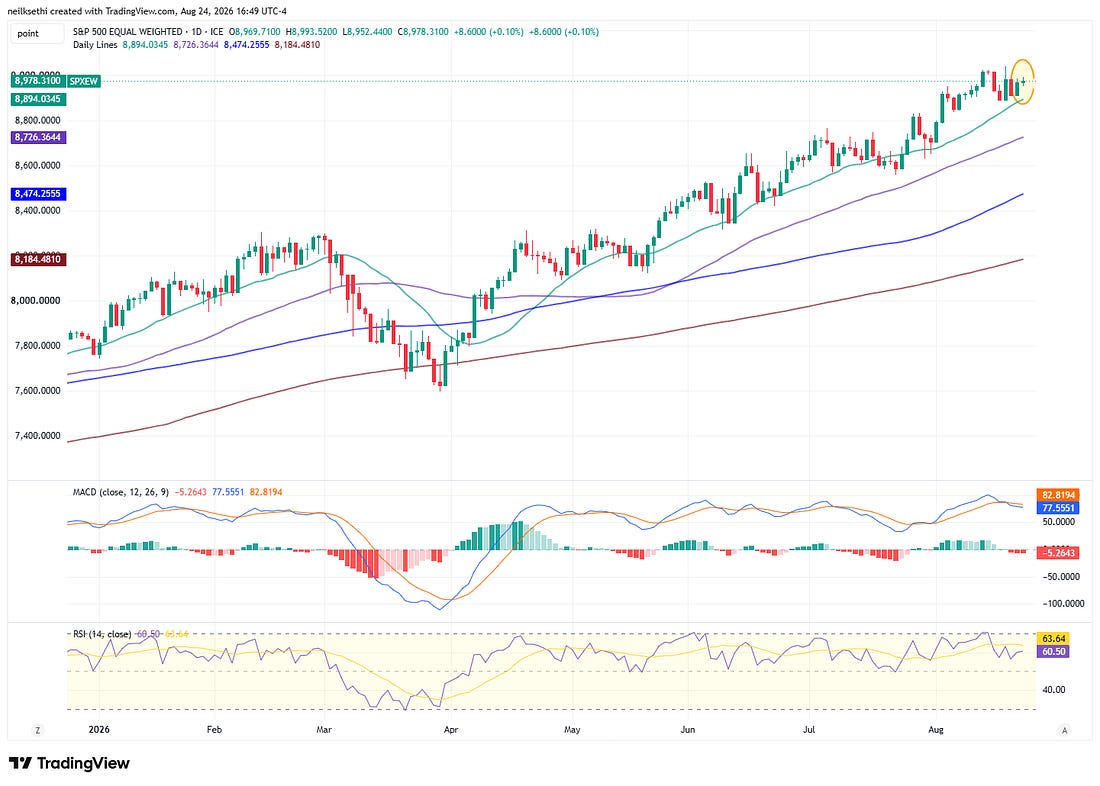Toggle the A auto-scale button
Viewport: 1100px width, 786px height.
[1064, 730]
